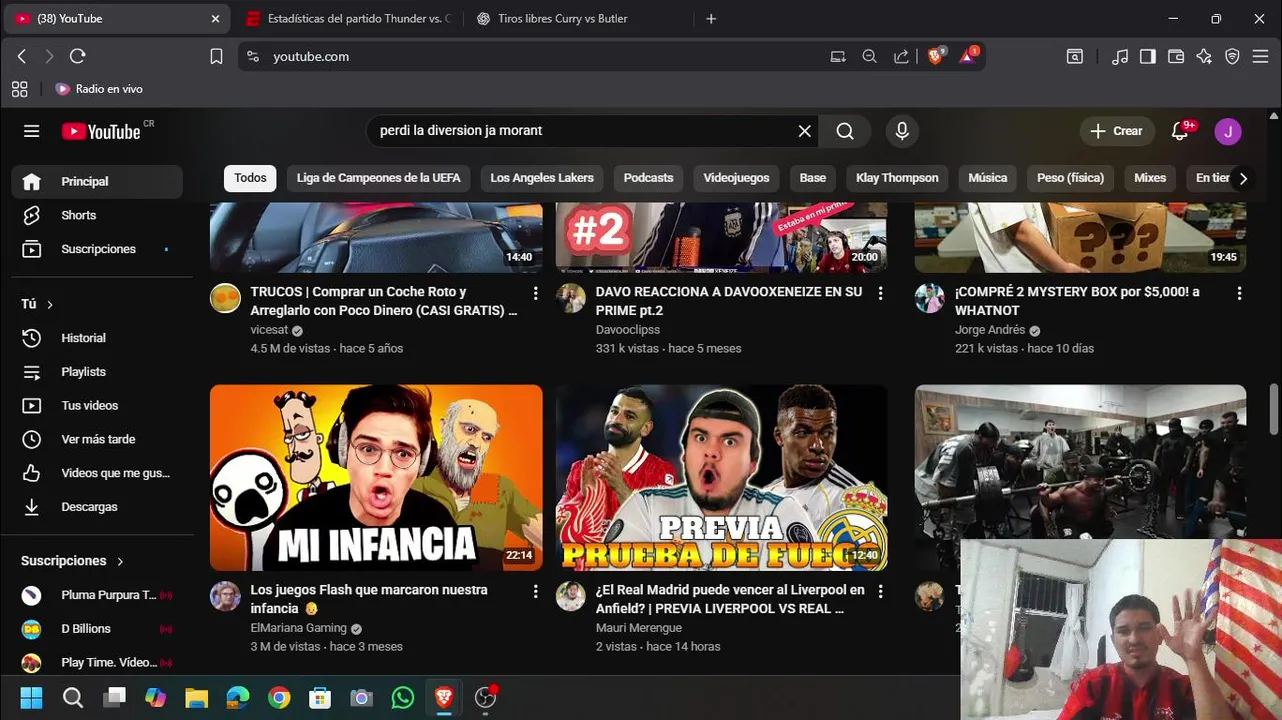Open DAVO REACCIONA A DAVOOXENEIZE video title
Viewport: 1282px width, 720px height.
729,301
